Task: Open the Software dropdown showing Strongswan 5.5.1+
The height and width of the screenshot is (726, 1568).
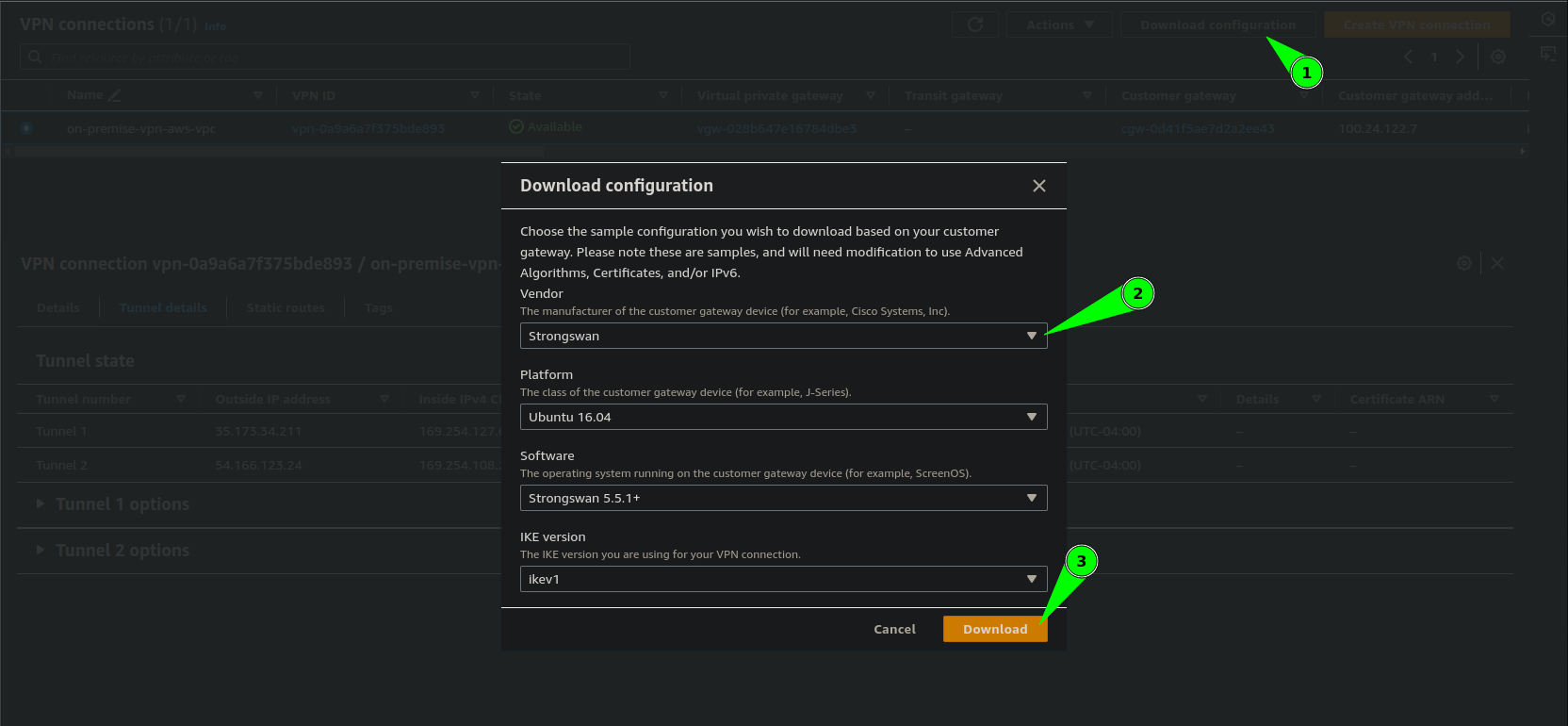Action: pyautogui.click(x=783, y=498)
